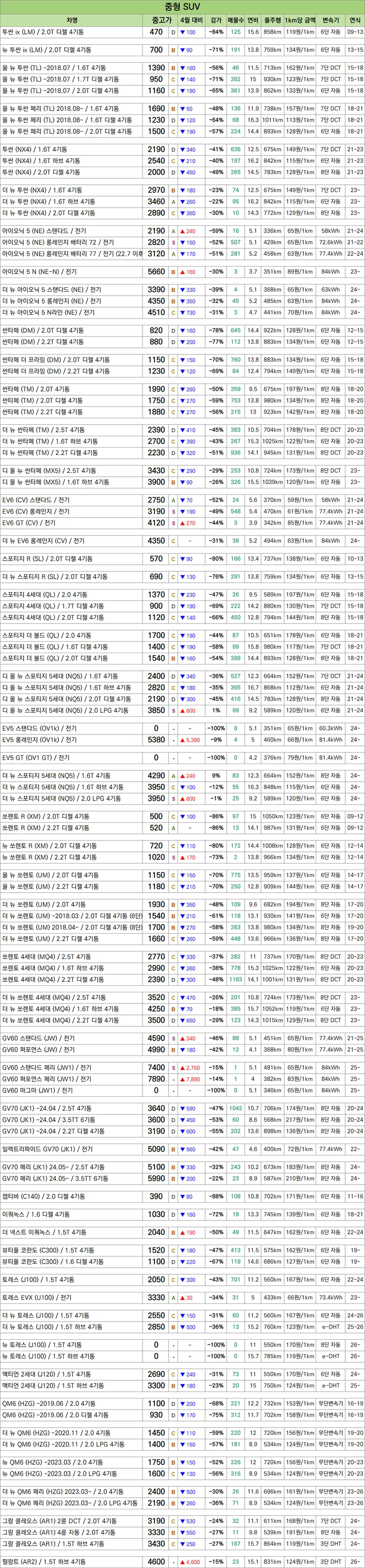Click price 4600 in 필랑트 (AR2) row
Screen dimensions: 365x1568
(156, 1562)
